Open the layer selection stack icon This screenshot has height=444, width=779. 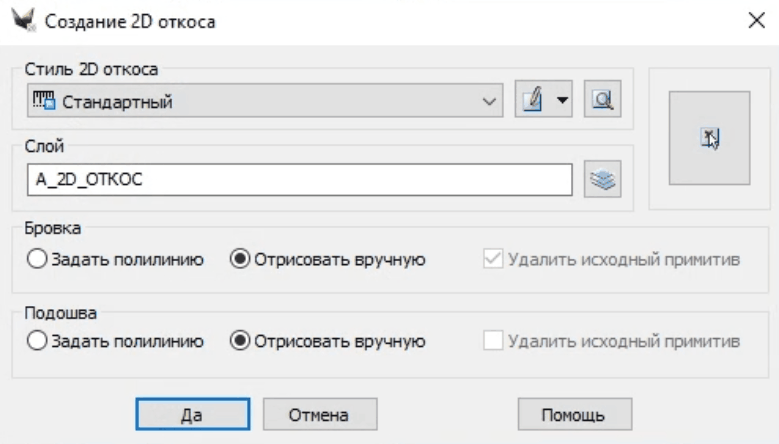click(x=603, y=180)
